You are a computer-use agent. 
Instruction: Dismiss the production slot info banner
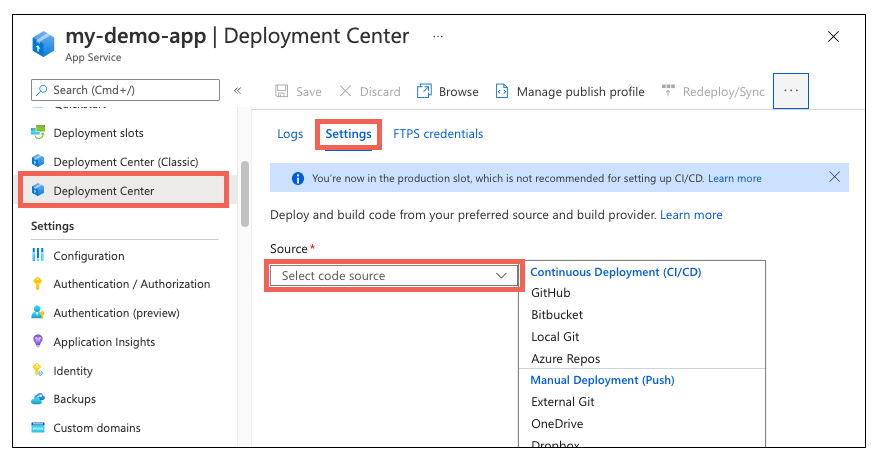834,177
